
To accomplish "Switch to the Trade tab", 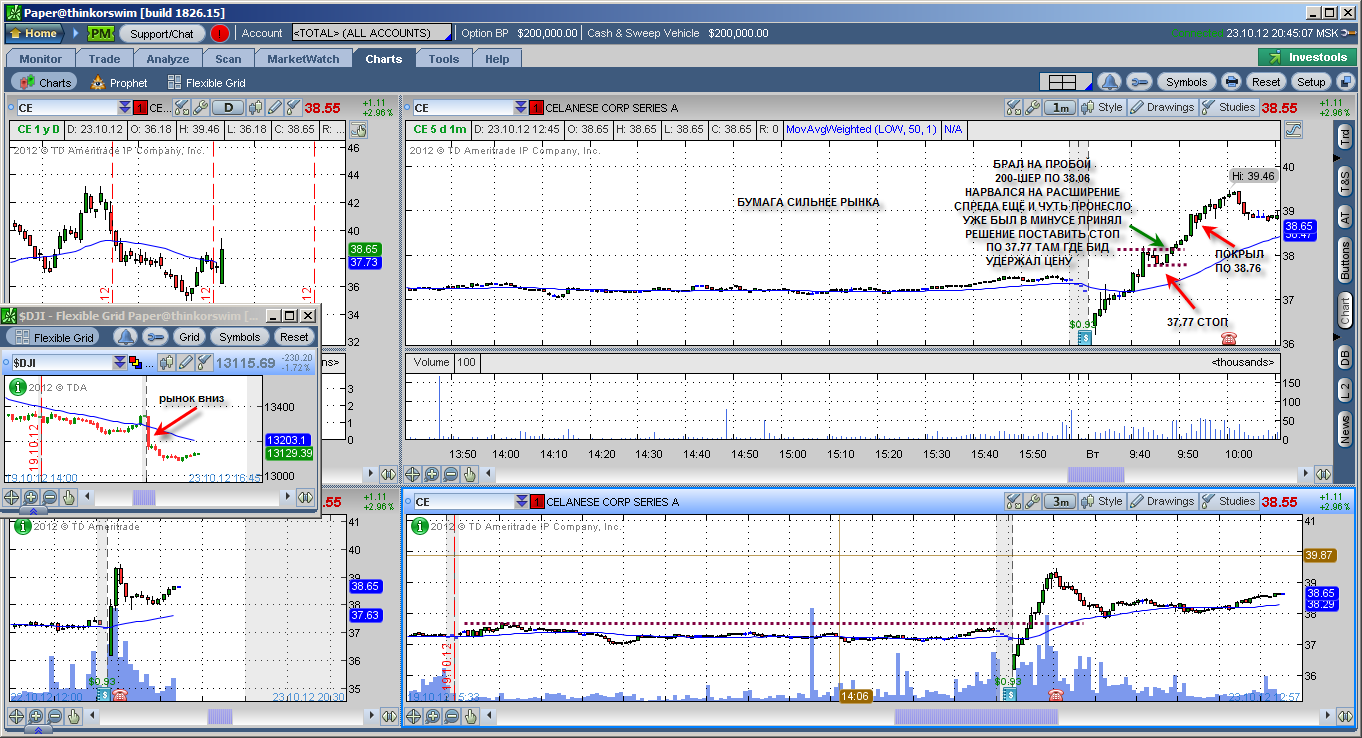I will tap(104, 59).
